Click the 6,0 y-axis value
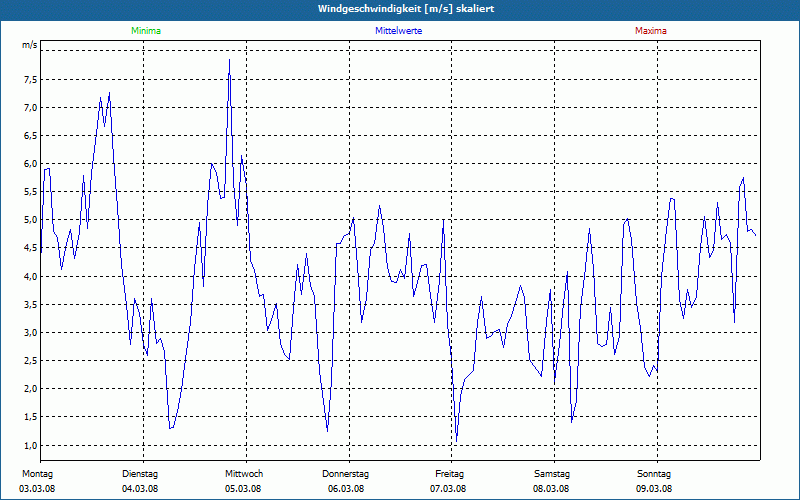This screenshot has height=500, width=800. [30, 164]
